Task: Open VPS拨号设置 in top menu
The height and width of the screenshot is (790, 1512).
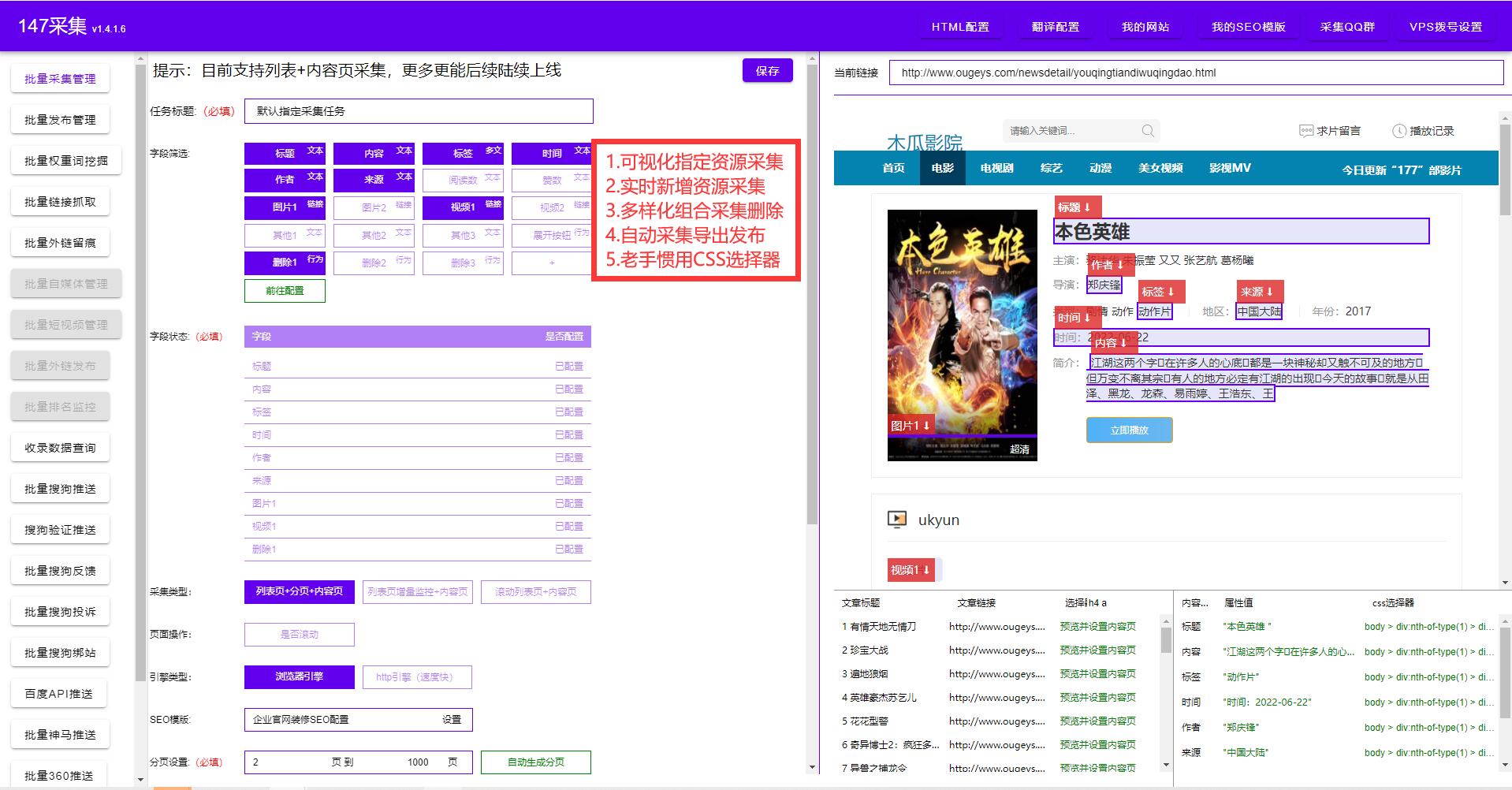Action: pos(1446,27)
